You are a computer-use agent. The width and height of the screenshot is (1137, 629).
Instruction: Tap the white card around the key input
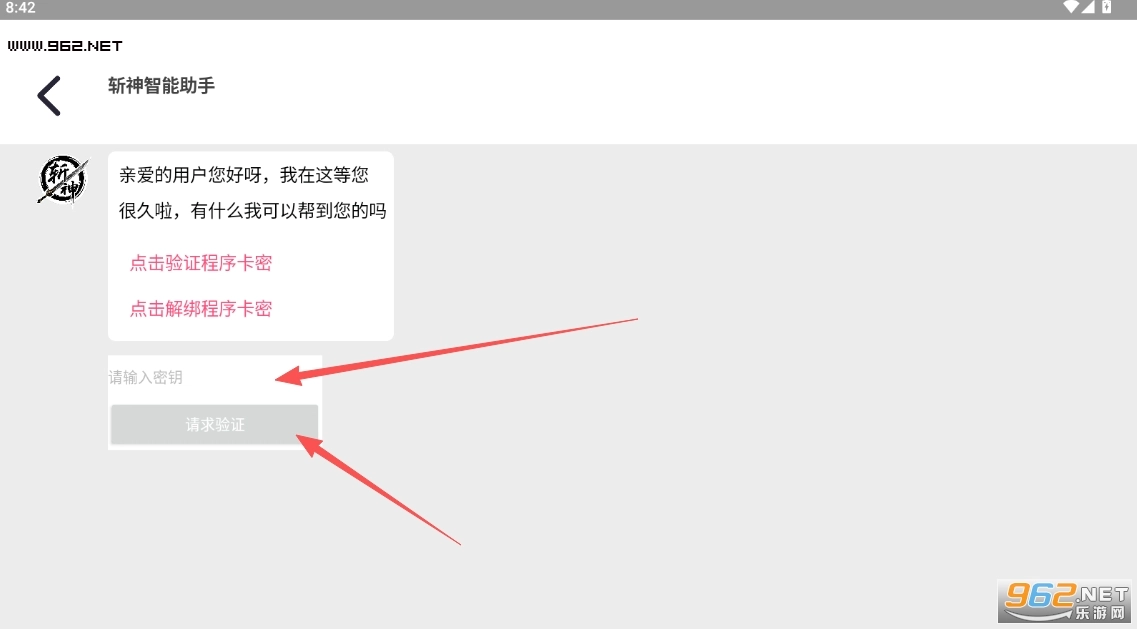click(x=215, y=402)
